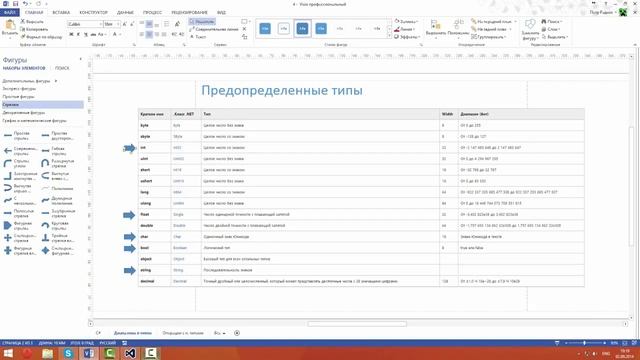Open the All pages (Все) dropdown
640x360 pixels.
[220, 333]
